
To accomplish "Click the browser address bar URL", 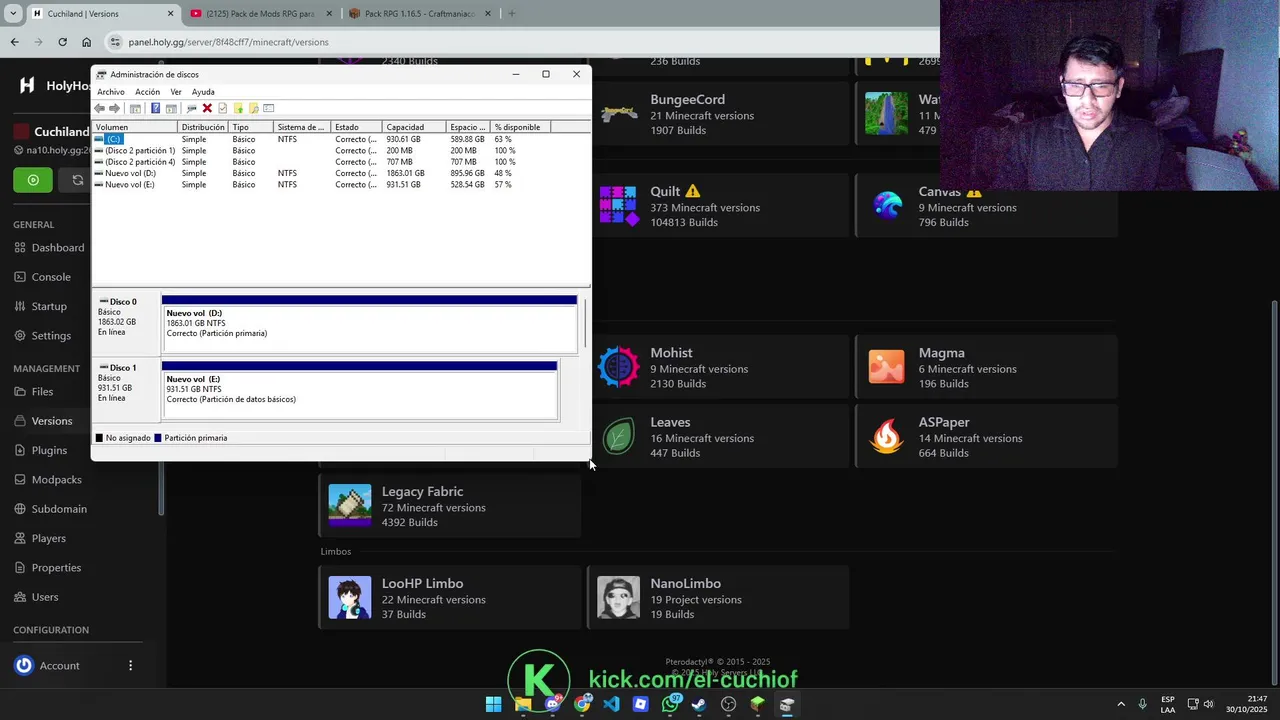I will [x=229, y=42].
